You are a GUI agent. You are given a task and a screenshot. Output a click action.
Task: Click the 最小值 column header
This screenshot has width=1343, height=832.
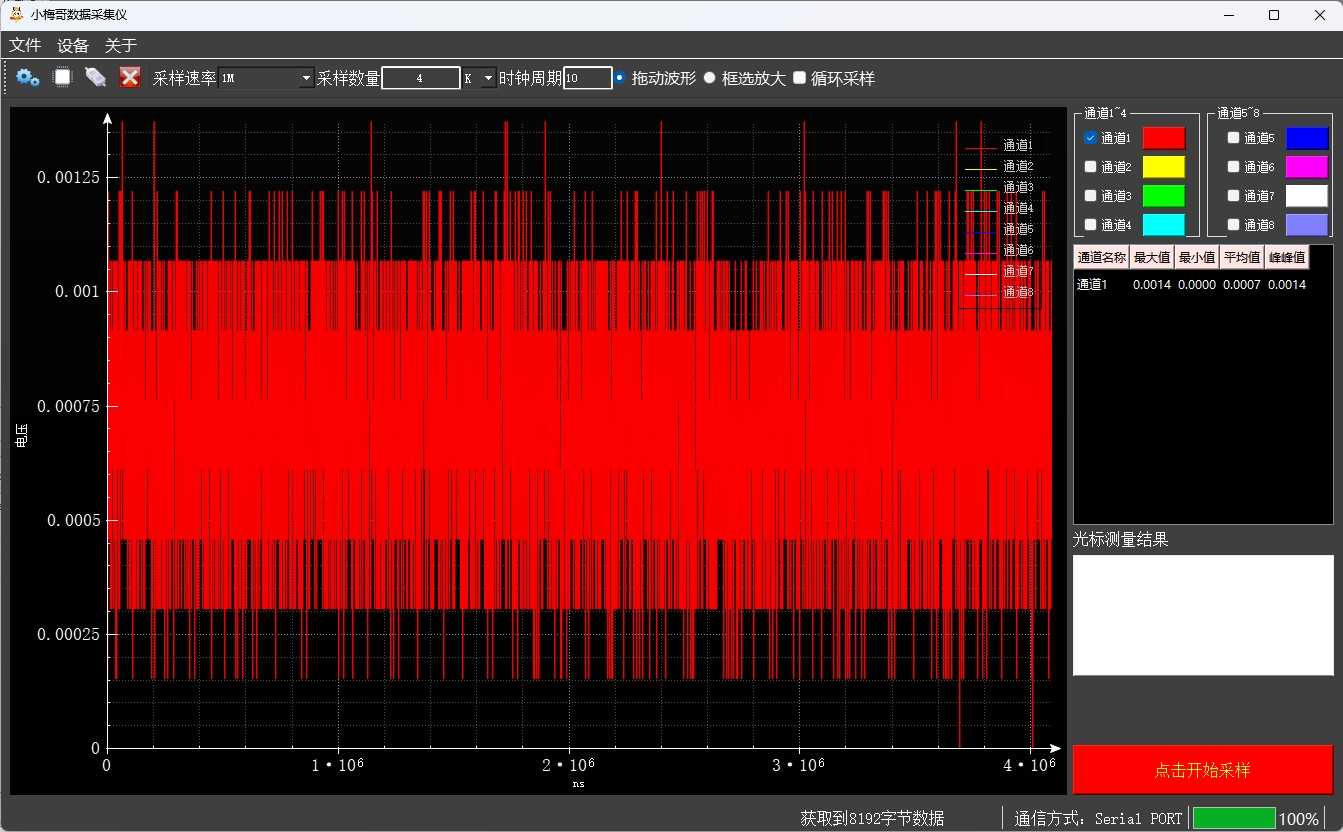pyautogui.click(x=1197, y=258)
